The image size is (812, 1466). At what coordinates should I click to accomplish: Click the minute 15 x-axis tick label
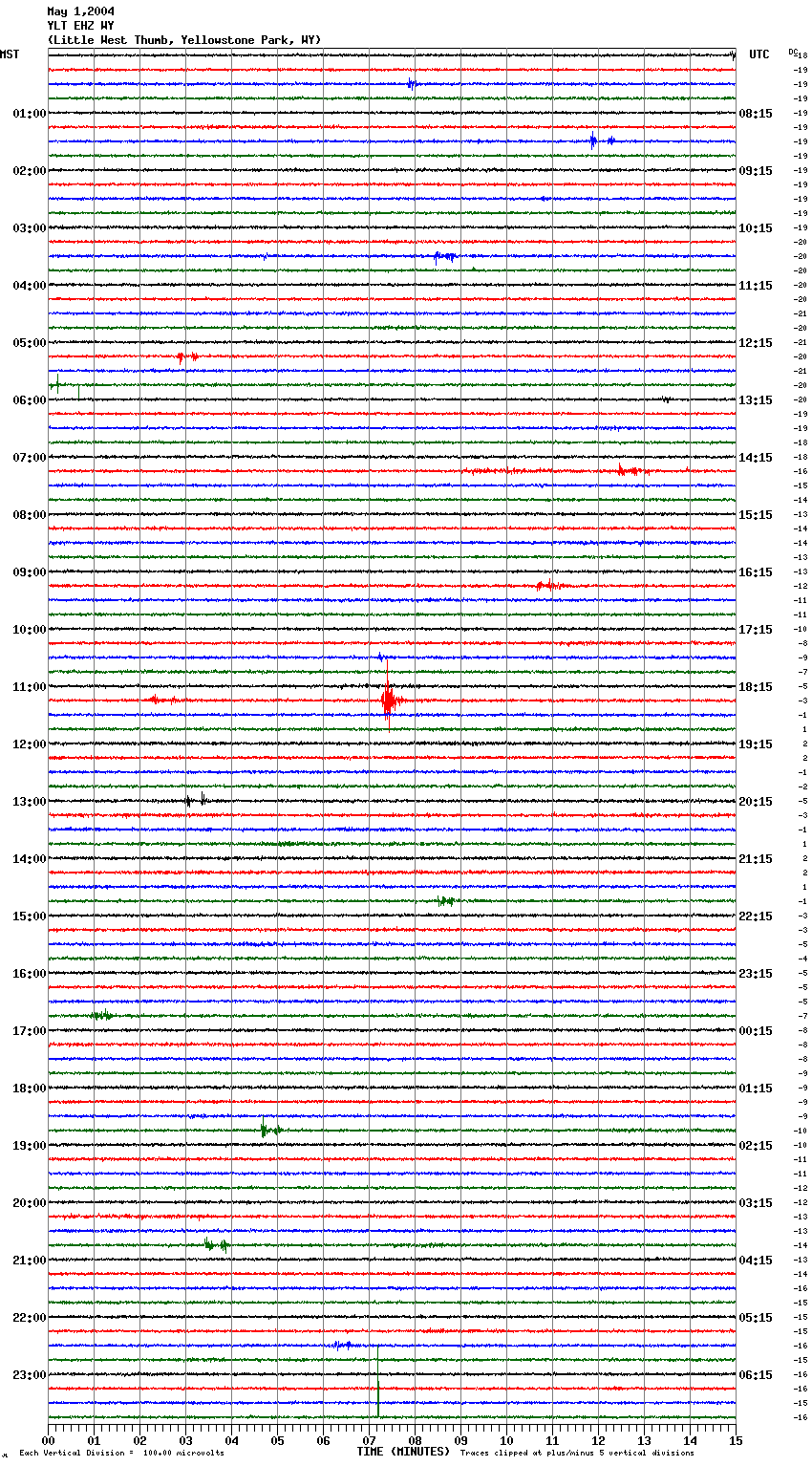[x=736, y=1440]
